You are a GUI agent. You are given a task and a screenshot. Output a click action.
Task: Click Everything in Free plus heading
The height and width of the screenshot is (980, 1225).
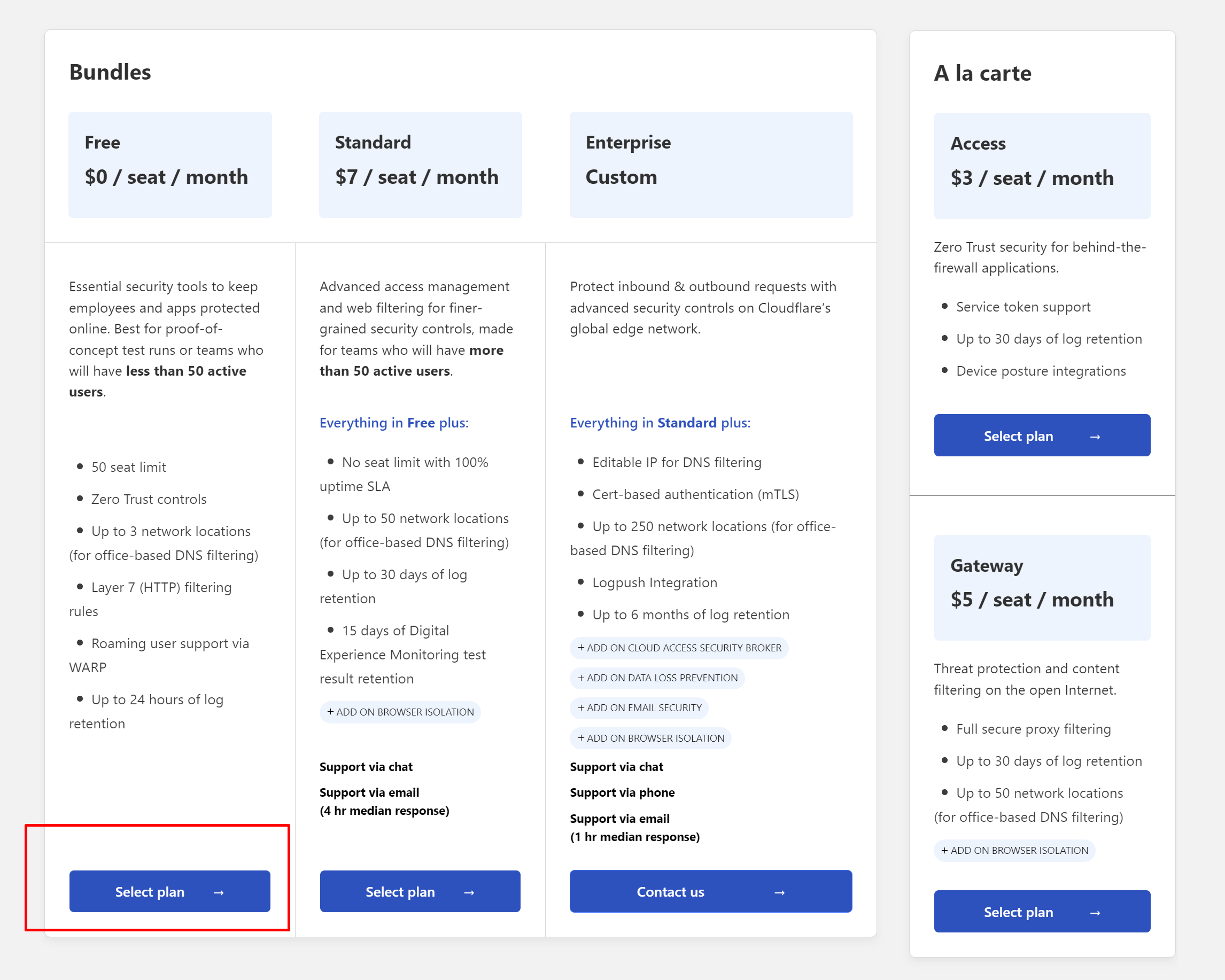(394, 423)
